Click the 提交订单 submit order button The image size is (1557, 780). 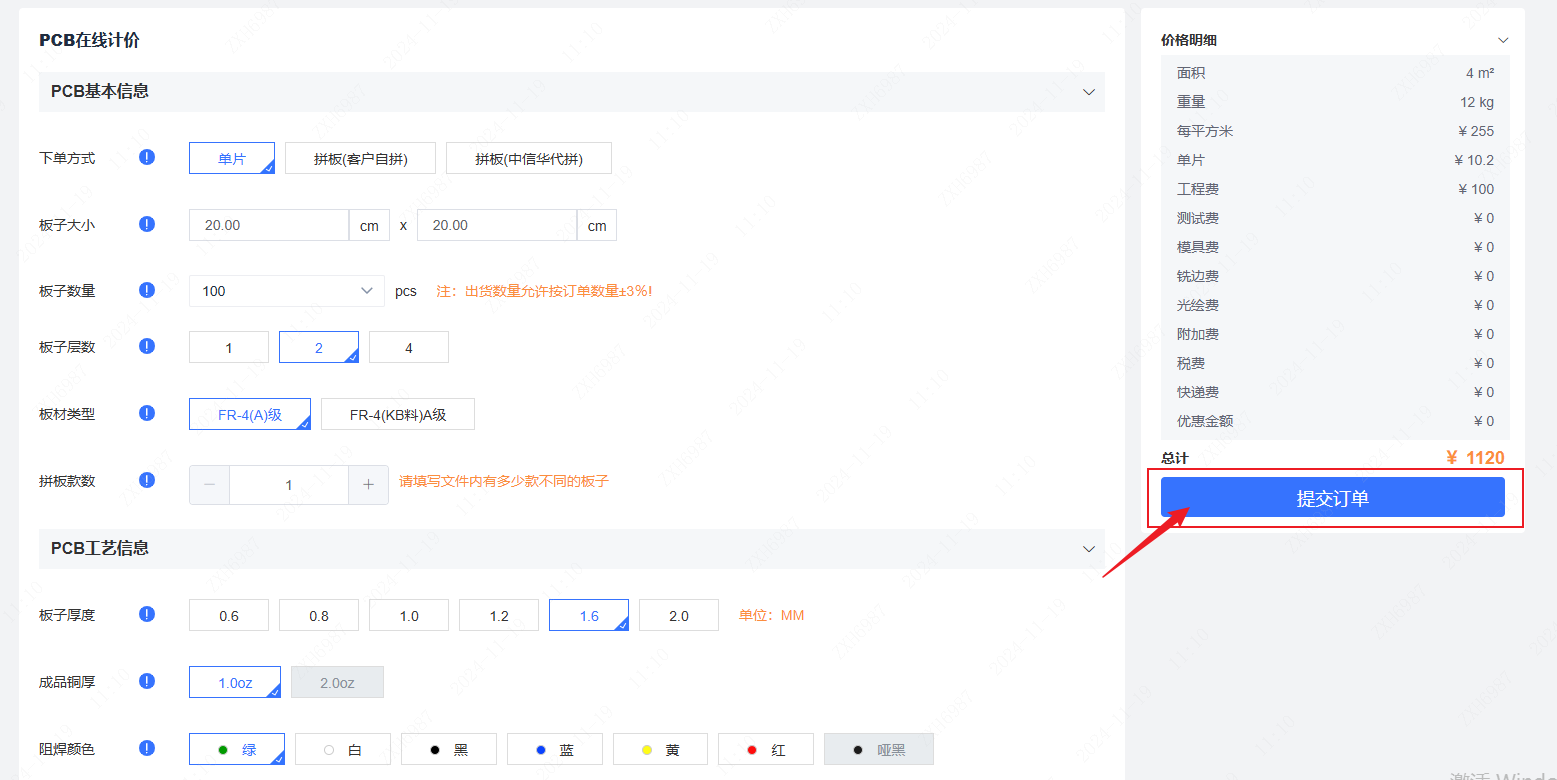tap(1334, 497)
